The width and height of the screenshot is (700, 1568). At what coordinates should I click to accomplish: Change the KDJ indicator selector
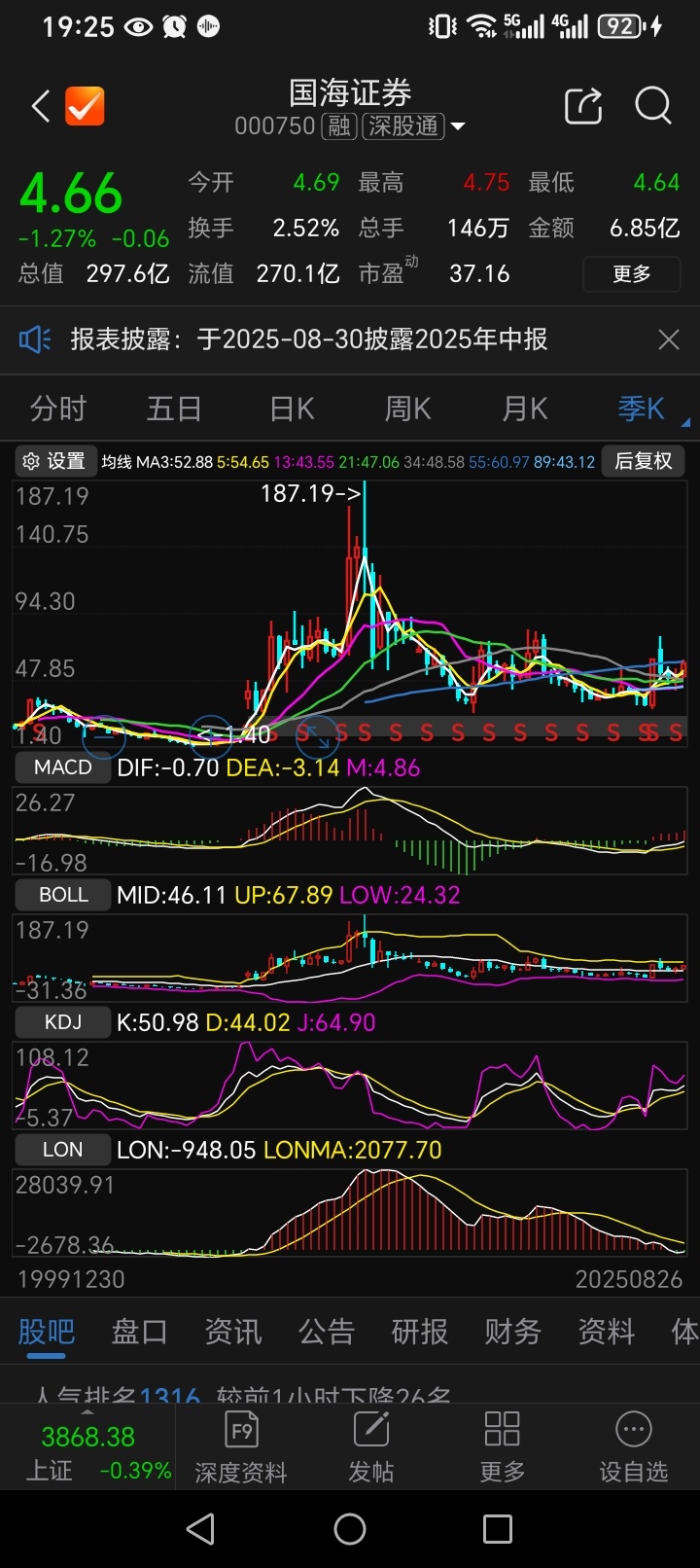point(63,1022)
